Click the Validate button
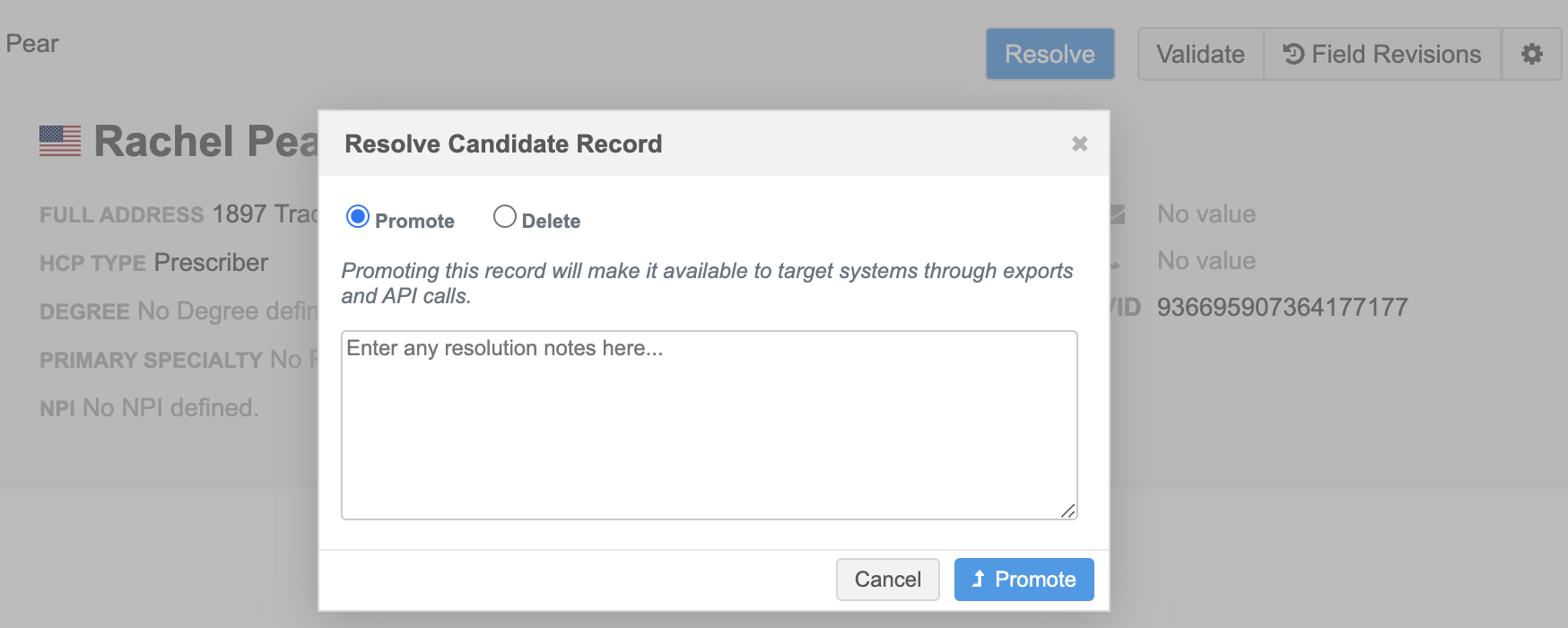 pyautogui.click(x=1200, y=54)
